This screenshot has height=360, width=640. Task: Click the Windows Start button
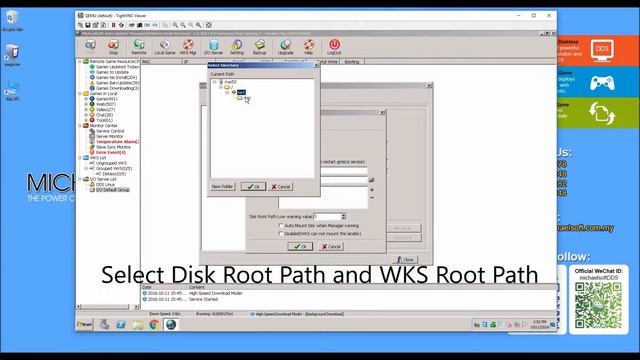(84, 324)
